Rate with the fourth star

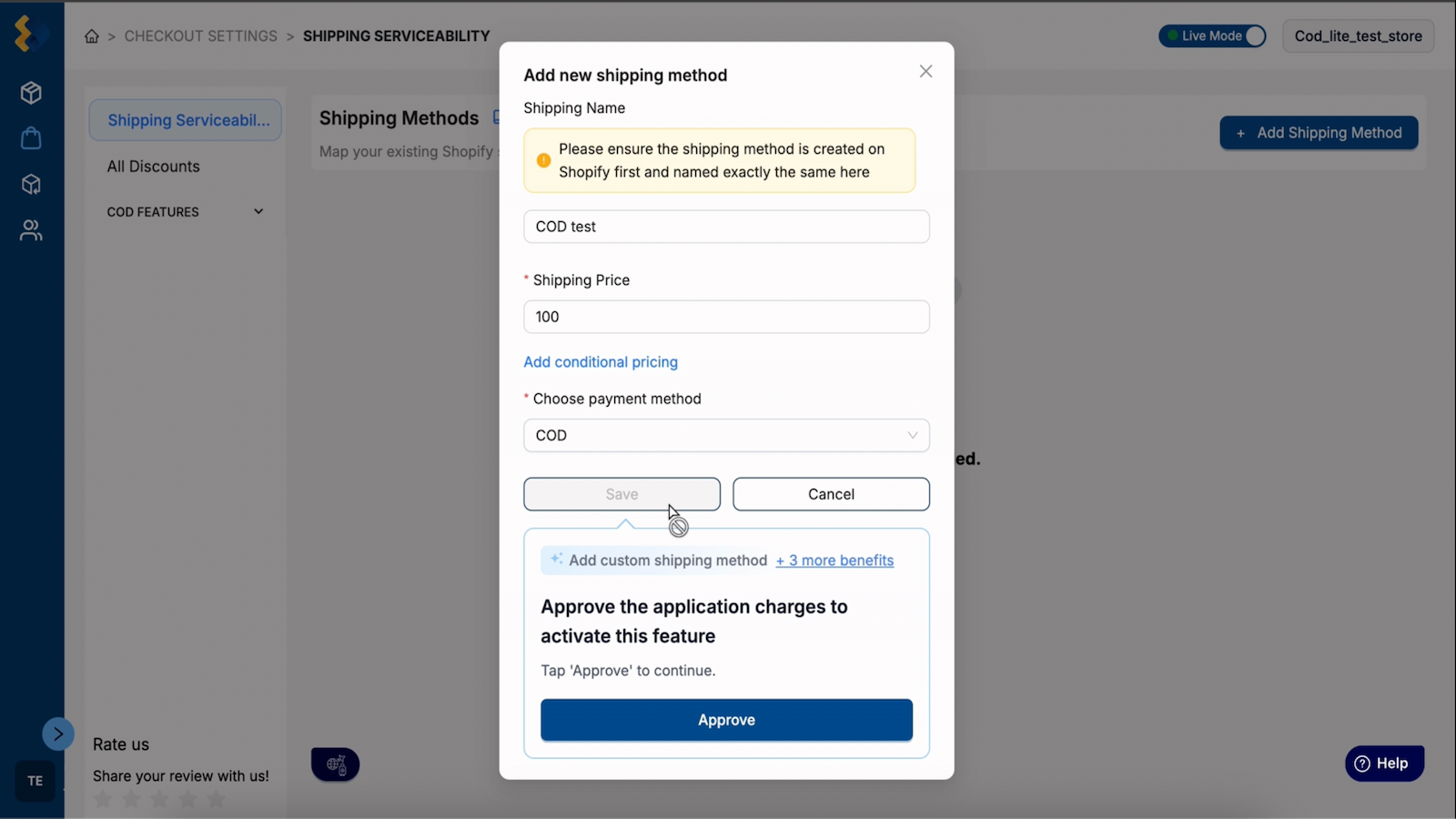pos(187,800)
